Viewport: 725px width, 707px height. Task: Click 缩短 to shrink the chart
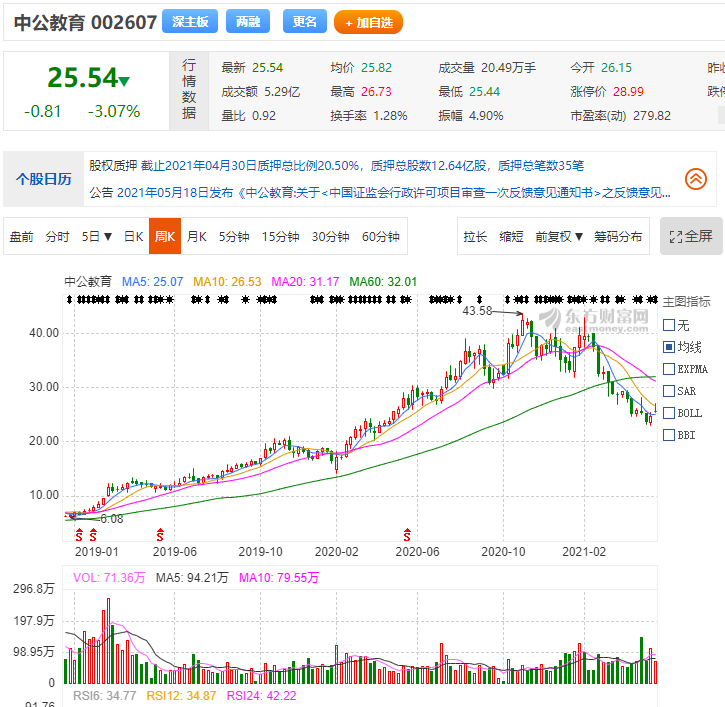pos(511,237)
